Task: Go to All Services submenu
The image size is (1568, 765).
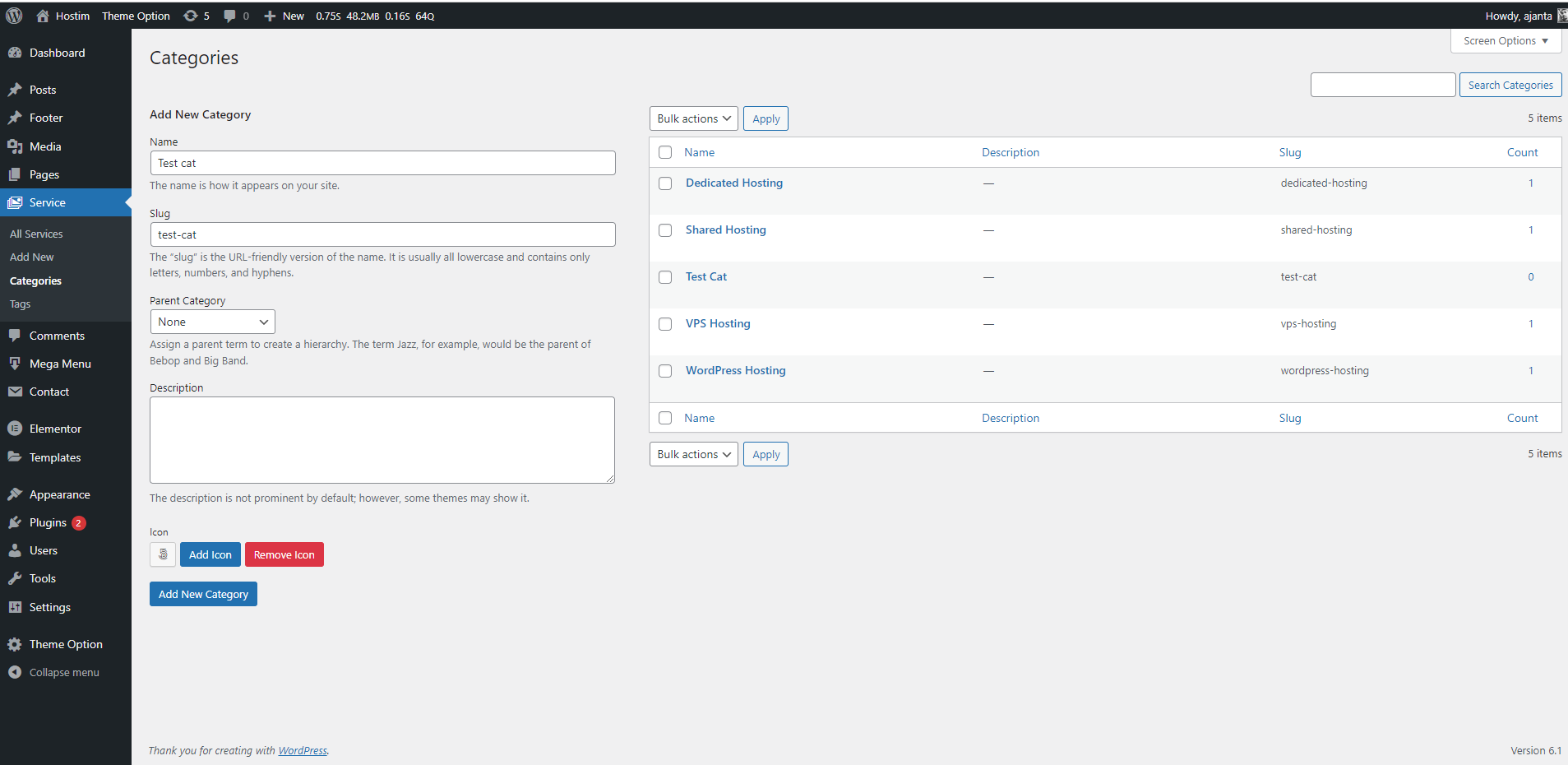Action: coord(36,234)
